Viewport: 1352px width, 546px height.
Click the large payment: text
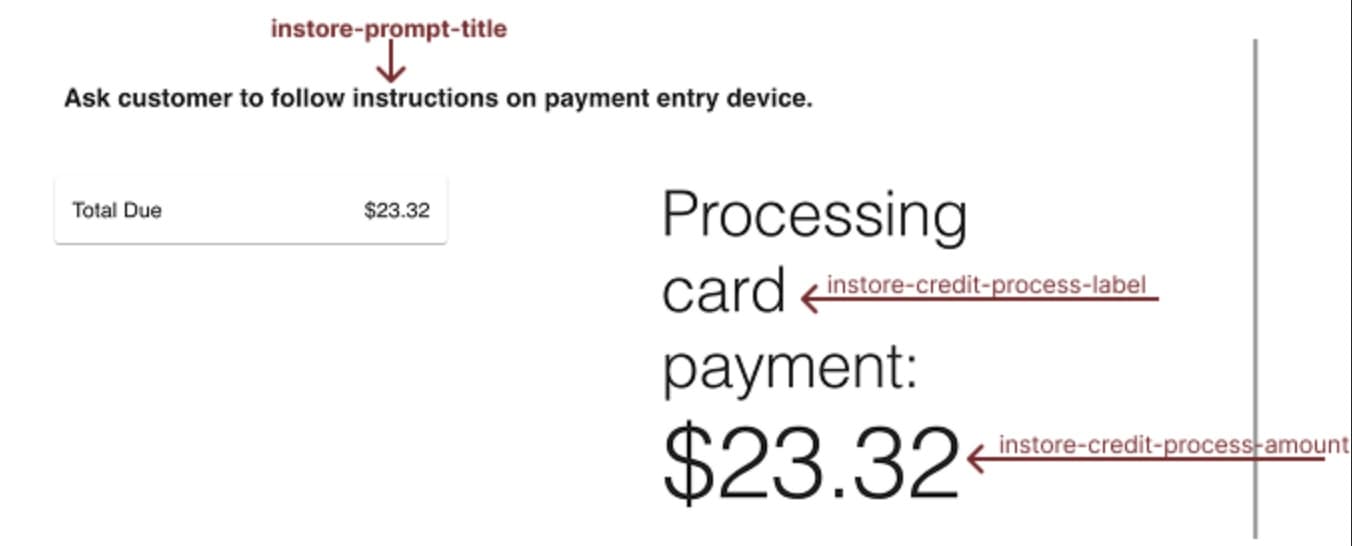[x=790, y=368]
